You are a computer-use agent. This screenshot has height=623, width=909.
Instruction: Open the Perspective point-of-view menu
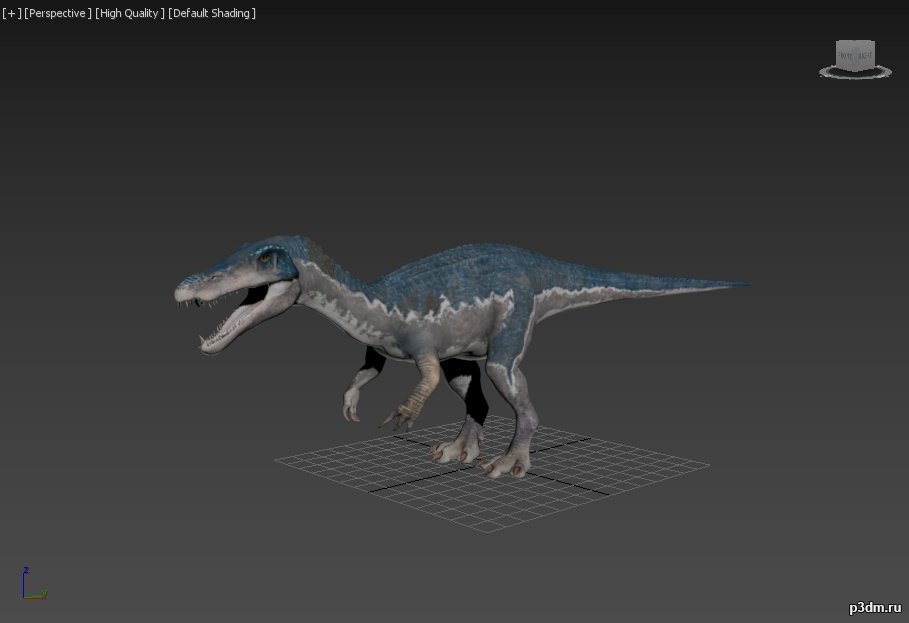coord(57,13)
